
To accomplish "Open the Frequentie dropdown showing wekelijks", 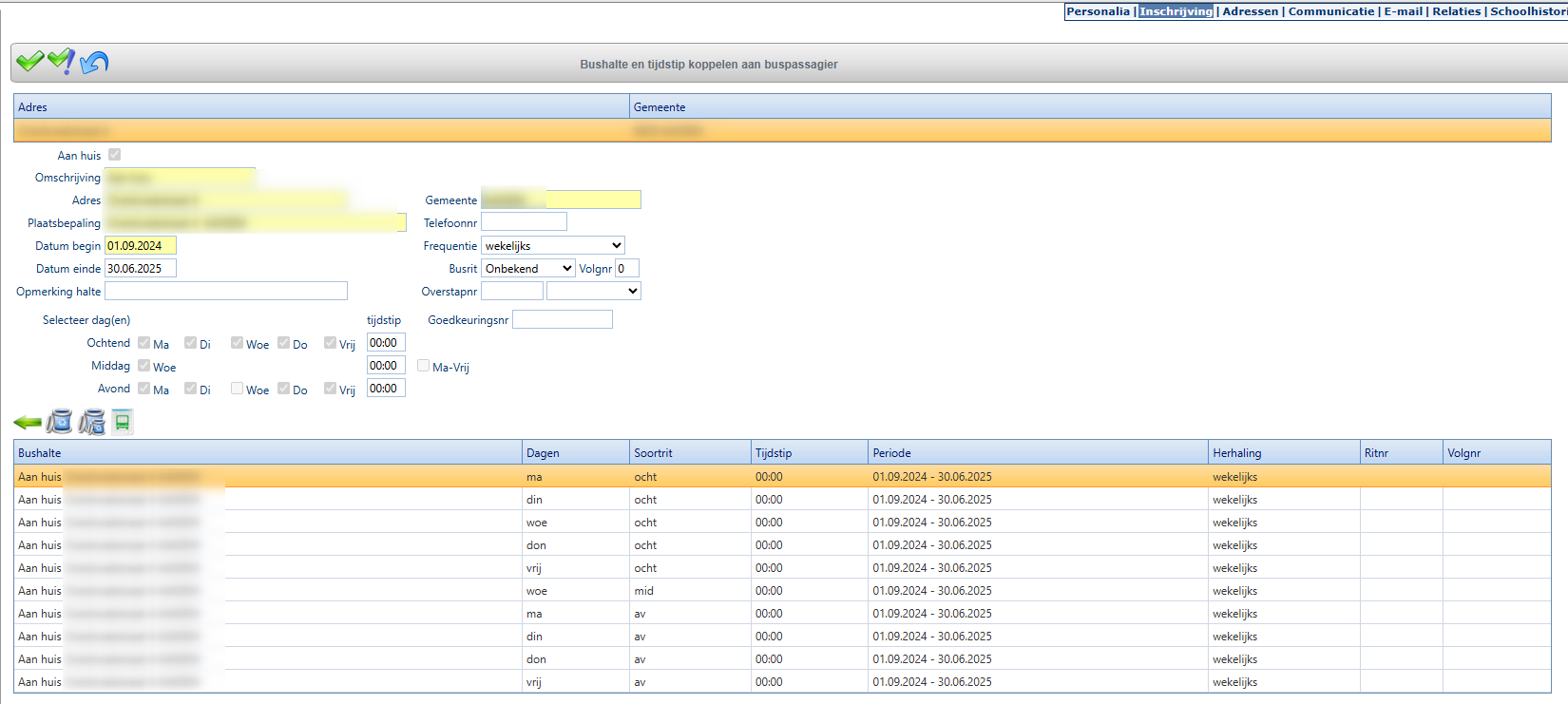I will point(553,245).
